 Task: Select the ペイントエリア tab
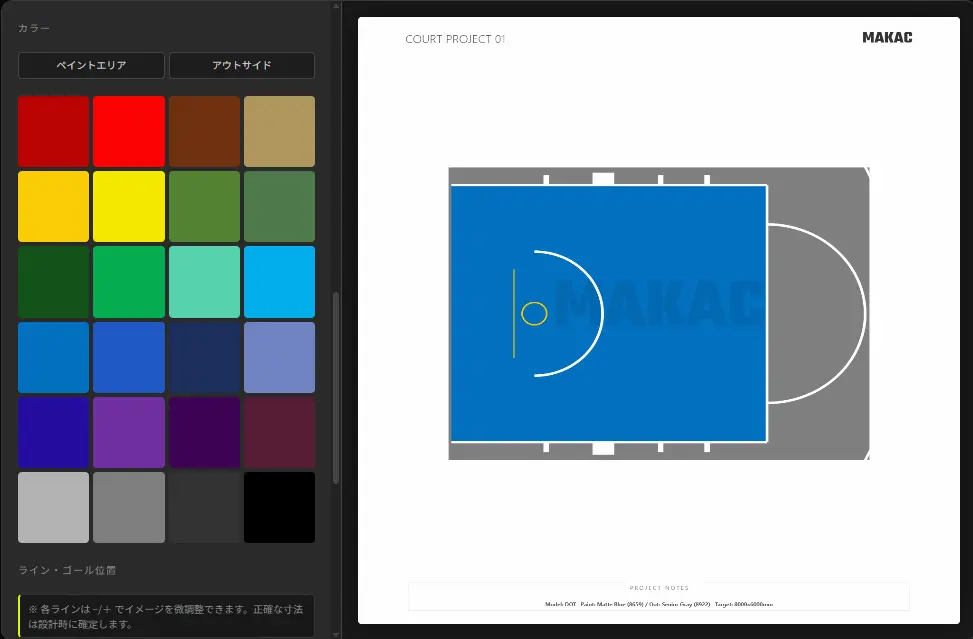tap(91, 65)
